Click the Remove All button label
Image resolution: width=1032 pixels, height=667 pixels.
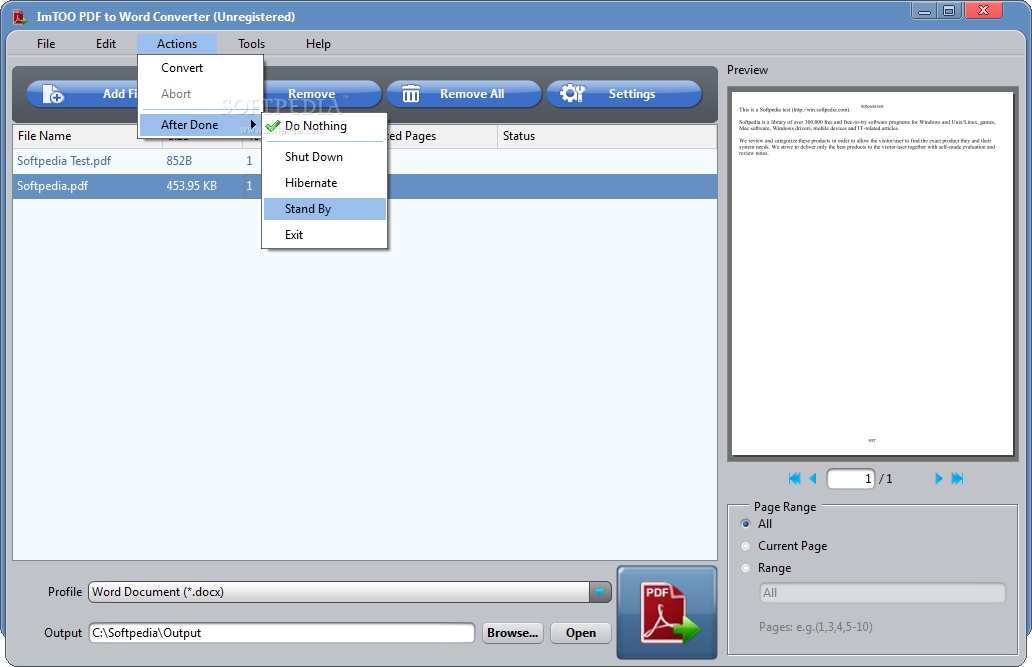(472, 94)
